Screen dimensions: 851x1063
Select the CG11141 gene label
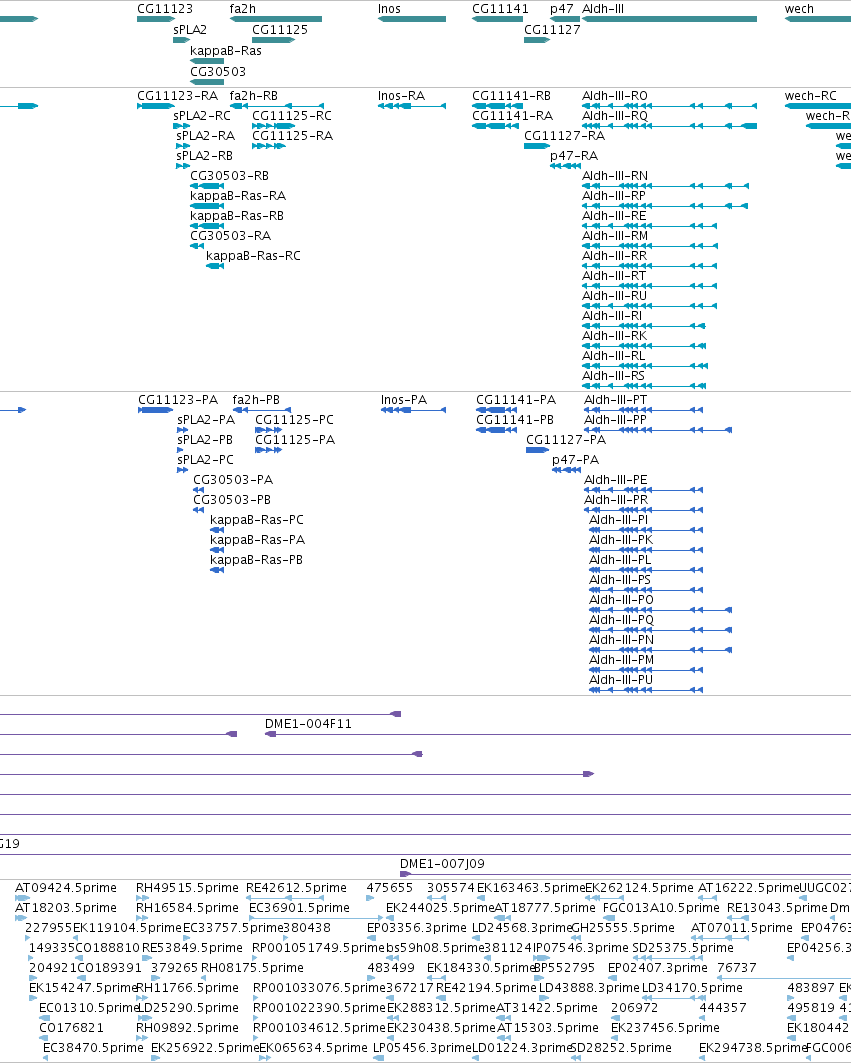point(500,9)
